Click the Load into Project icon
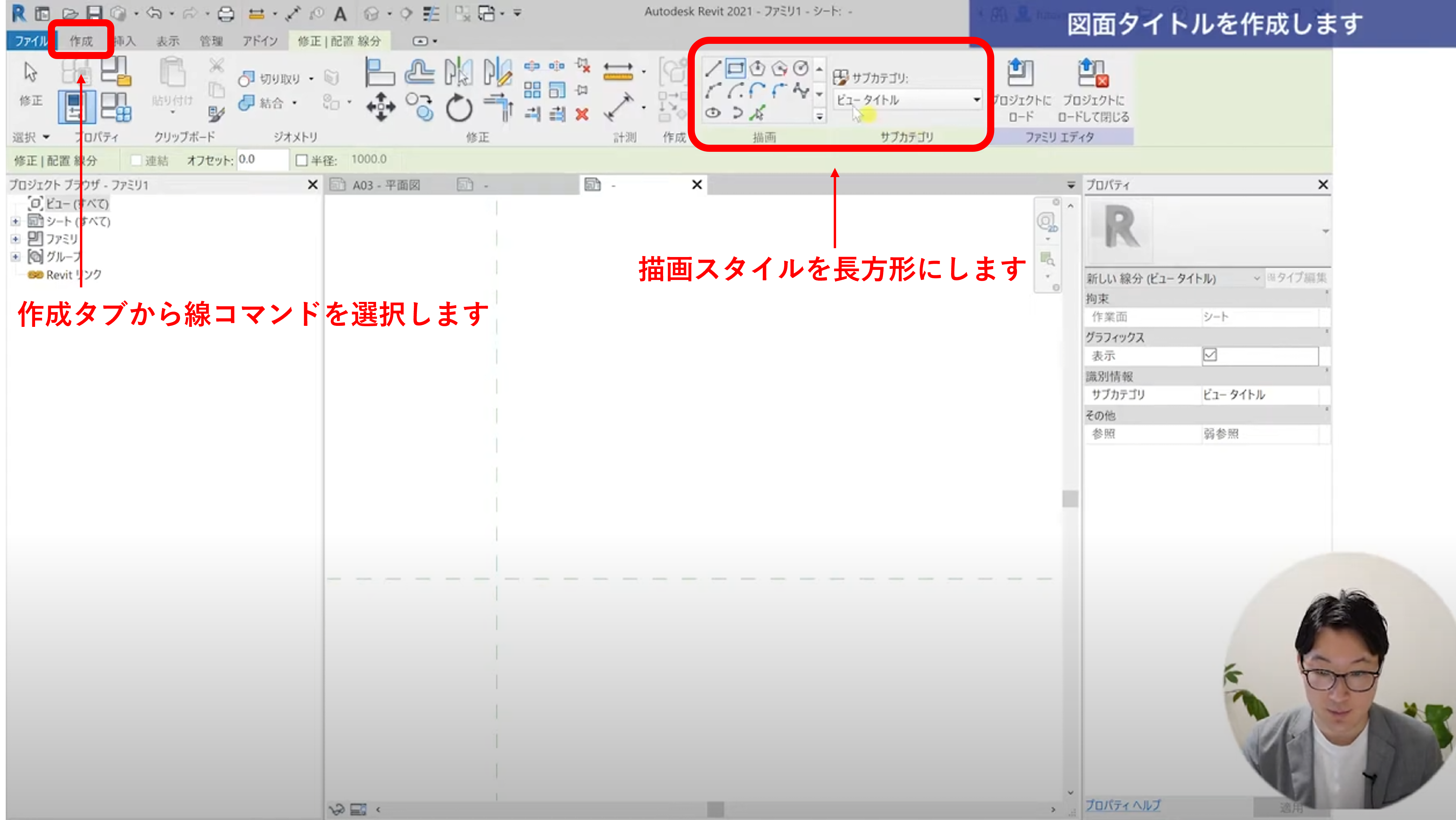The width and height of the screenshot is (1456, 820). [x=1020, y=74]
